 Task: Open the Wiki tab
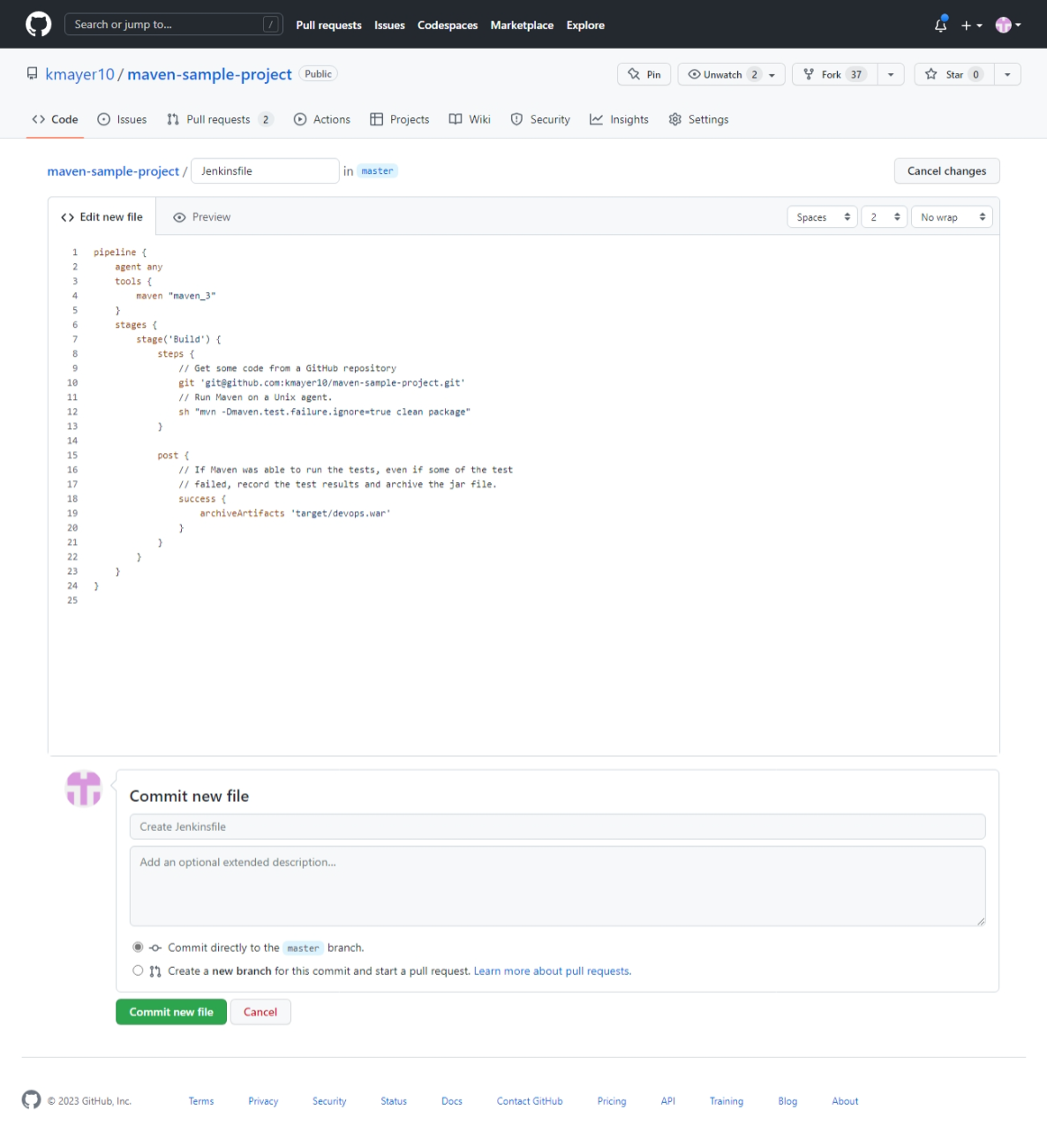point(470,119)
